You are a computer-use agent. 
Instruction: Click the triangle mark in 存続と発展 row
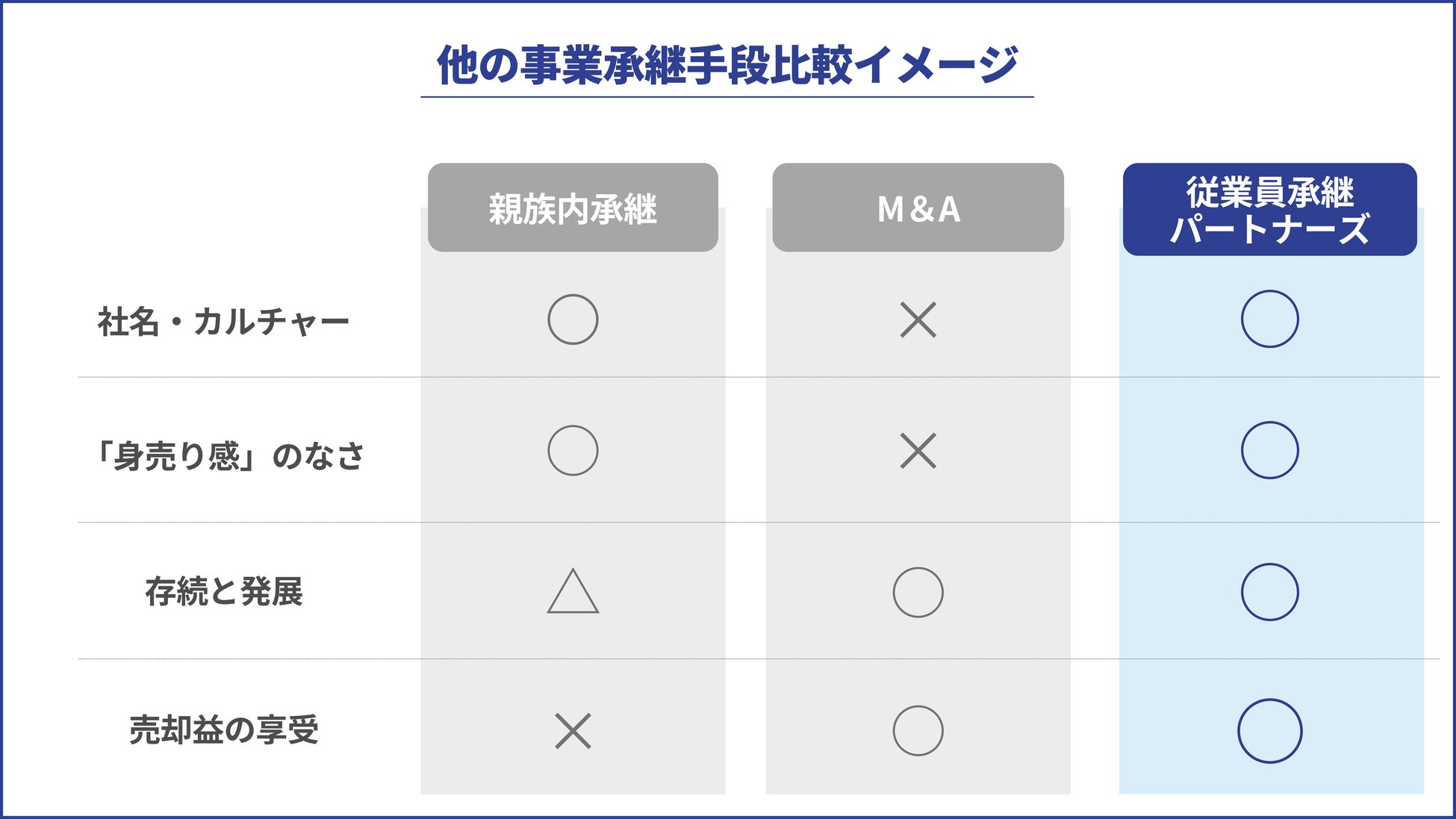click(x=573, y=593)
